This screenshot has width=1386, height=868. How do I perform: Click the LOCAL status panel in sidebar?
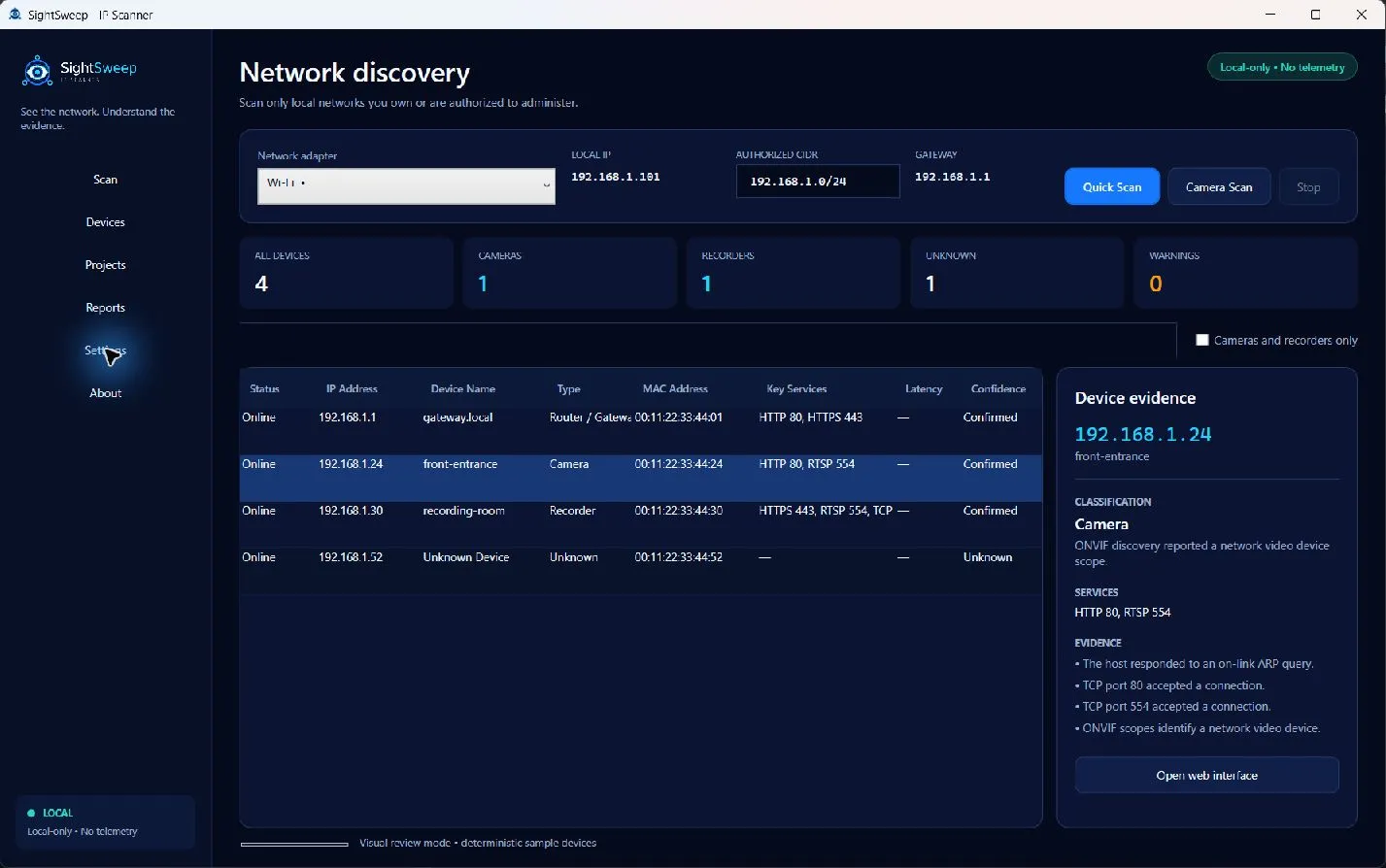click(106, 822)
